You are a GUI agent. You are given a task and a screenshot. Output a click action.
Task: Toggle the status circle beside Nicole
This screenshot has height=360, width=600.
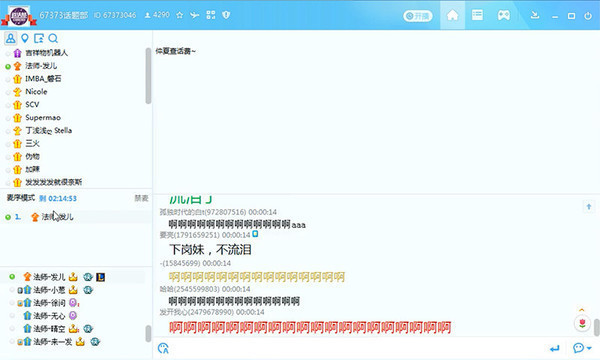point(8,92)
